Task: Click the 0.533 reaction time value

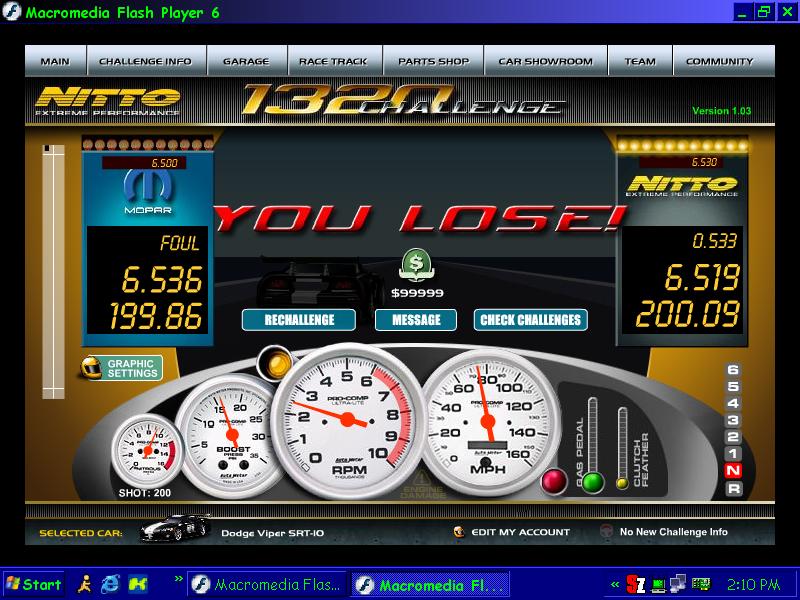Action: 715,241
